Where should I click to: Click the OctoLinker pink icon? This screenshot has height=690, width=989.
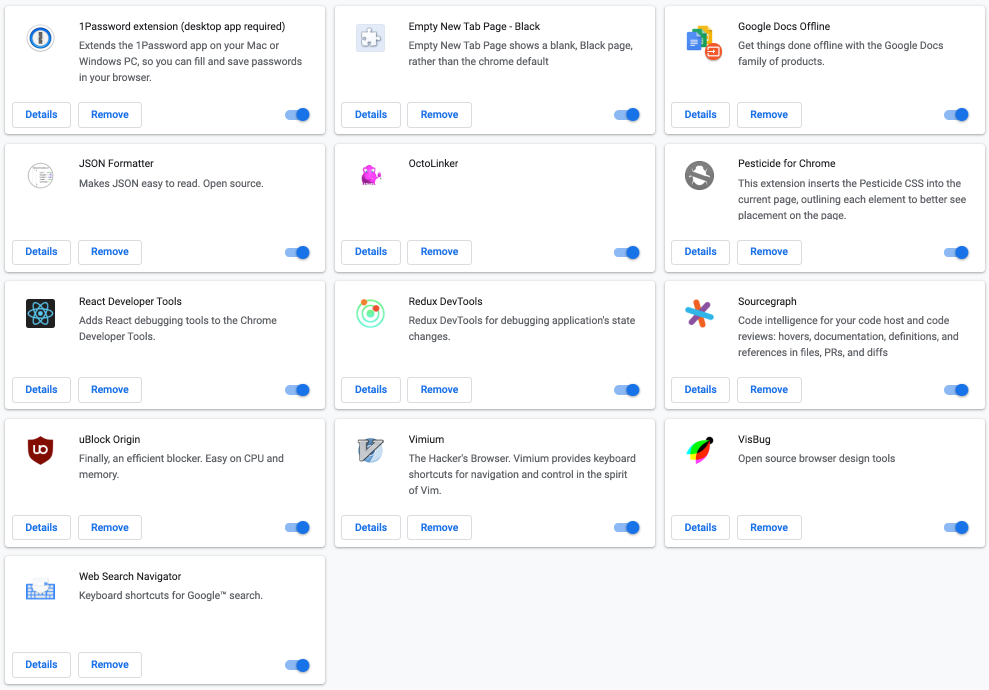pos(370,176)
